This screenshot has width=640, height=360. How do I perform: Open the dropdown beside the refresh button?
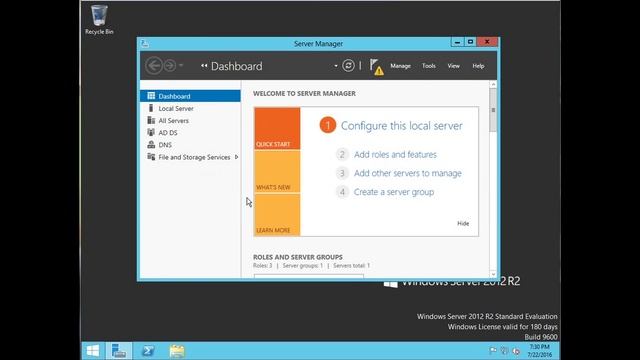[336, 66]
